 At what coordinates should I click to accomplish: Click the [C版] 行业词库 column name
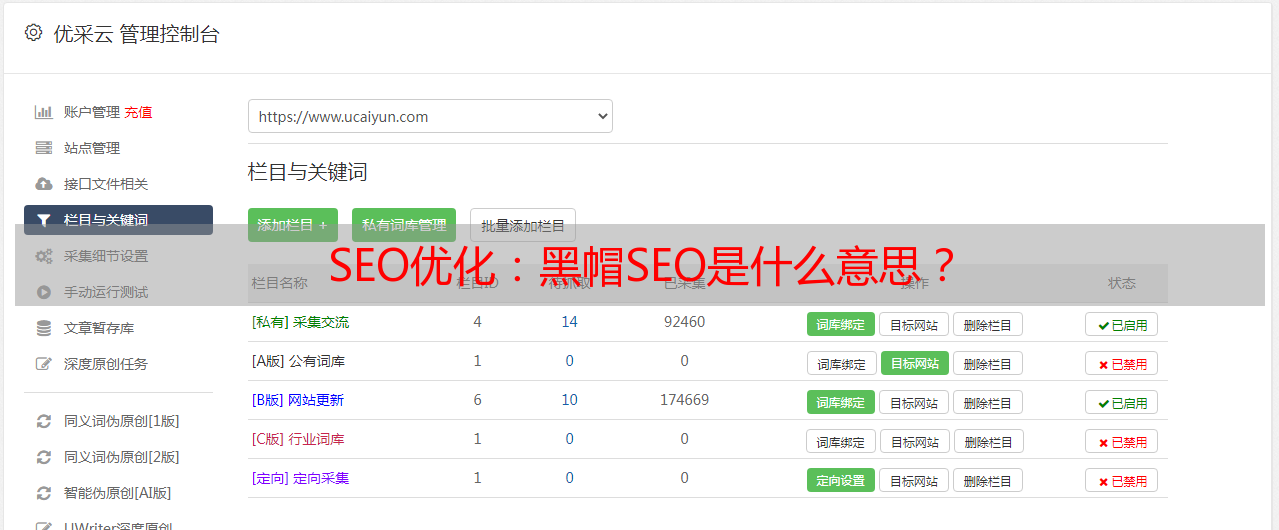click(x=298, y=439)
